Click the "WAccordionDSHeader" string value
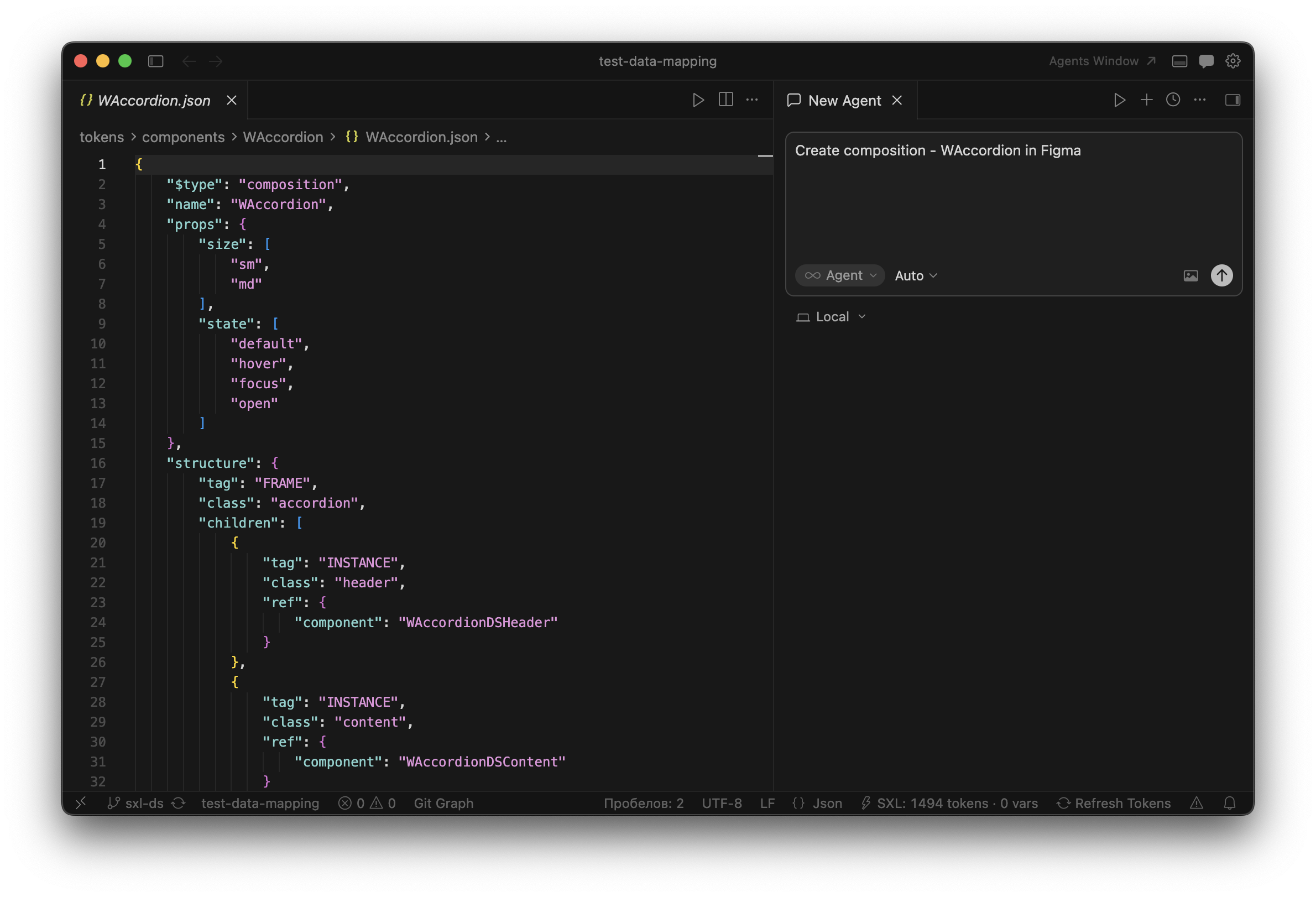The height and width of the screenshot is (897, 1316). (x=478, y=622)
